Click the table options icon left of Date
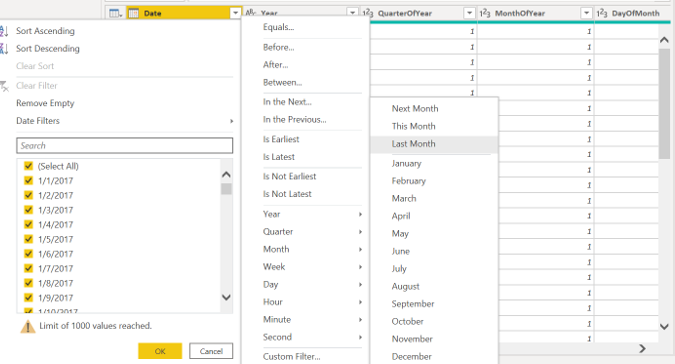The height and width of the screenshot is (364, 675). click(x=115, y=13)
